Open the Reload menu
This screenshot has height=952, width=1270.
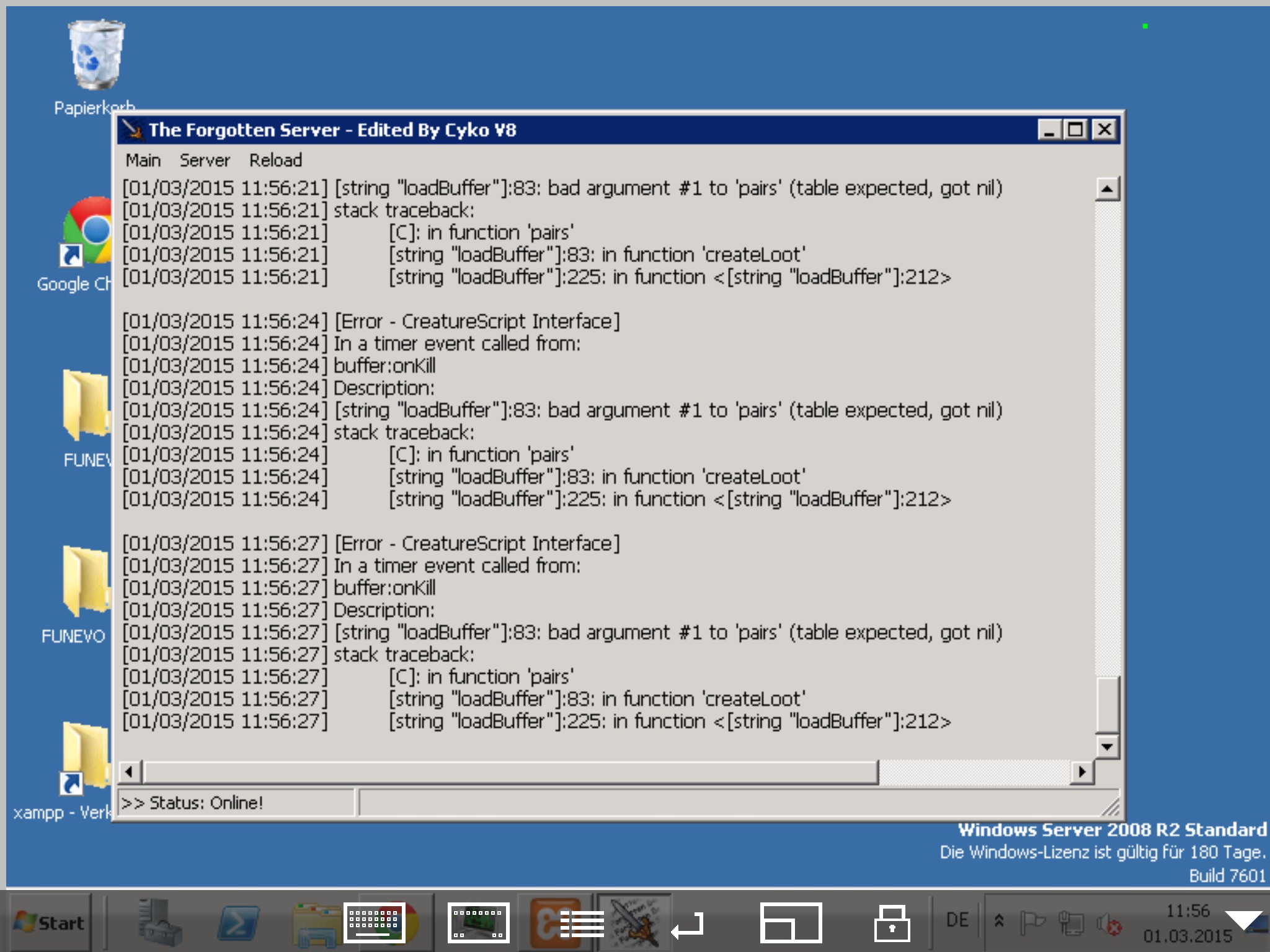pos(275,161)
